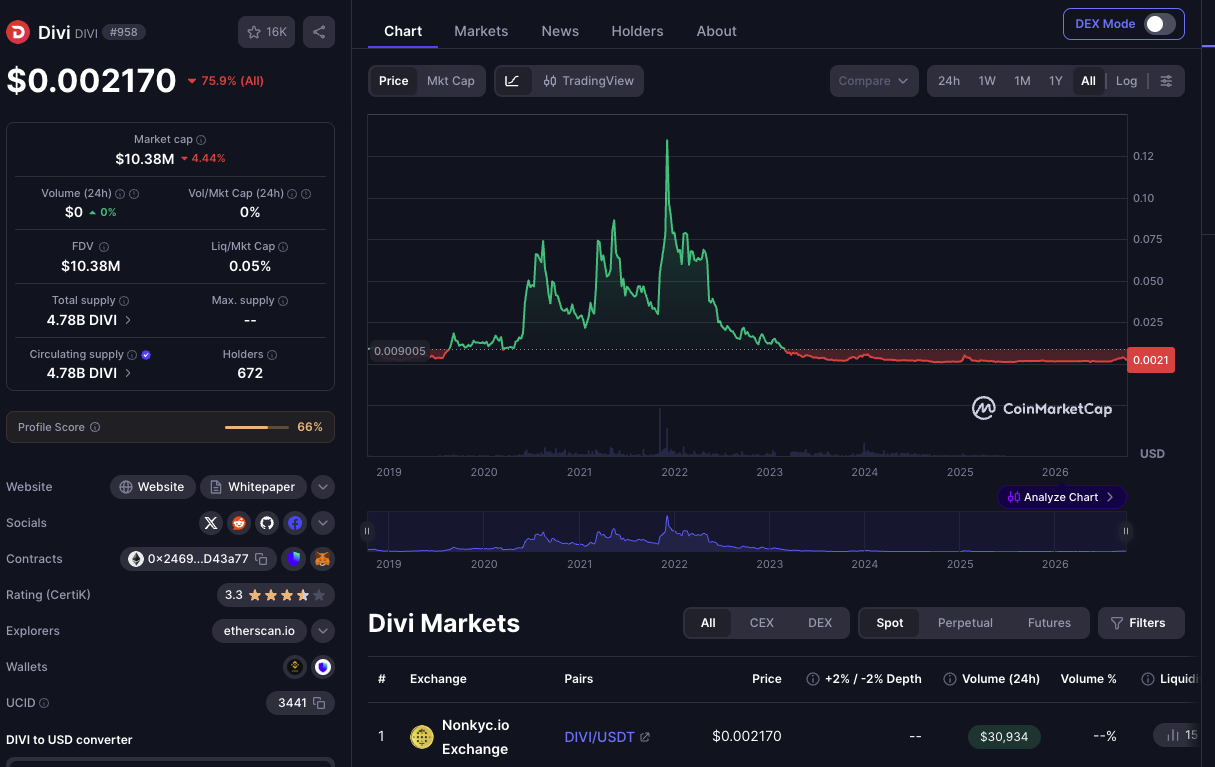The image size is (1215, 767).
Task: Expand more website links chevron
Action: (322, 487)
